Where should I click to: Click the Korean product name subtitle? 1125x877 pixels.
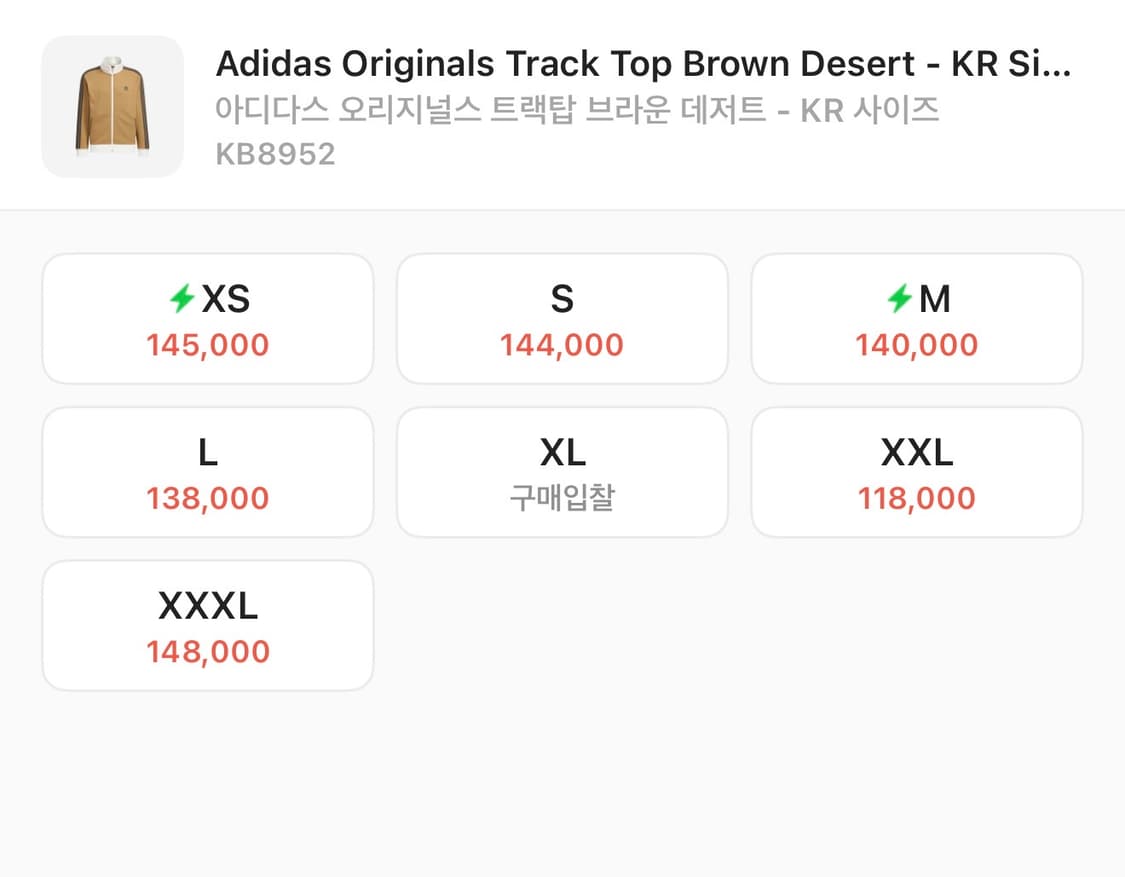(x=577, y=109)
